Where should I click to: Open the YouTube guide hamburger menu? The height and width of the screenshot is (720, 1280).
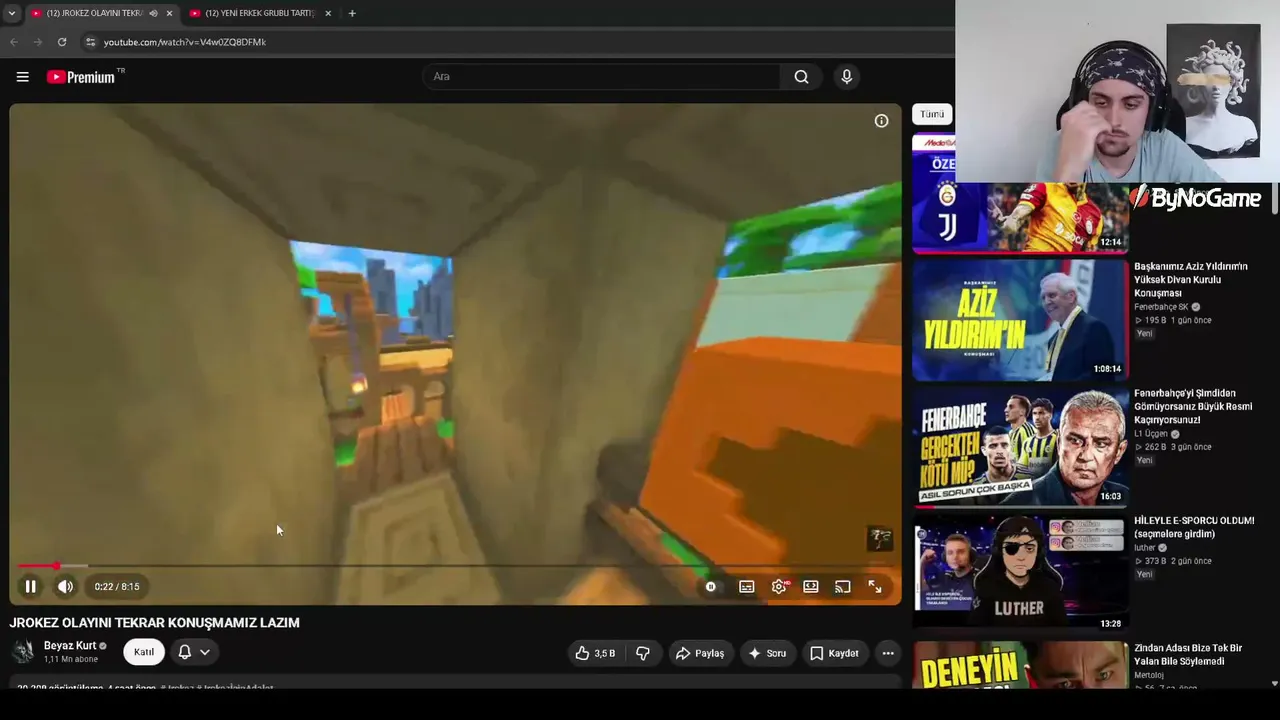click(x=22, y=77)
